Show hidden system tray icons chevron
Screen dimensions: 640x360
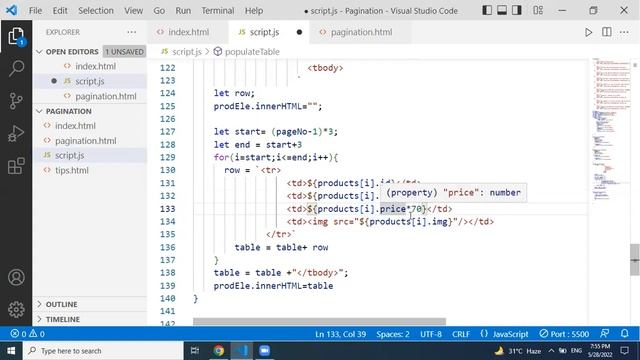tap(551, 351)
